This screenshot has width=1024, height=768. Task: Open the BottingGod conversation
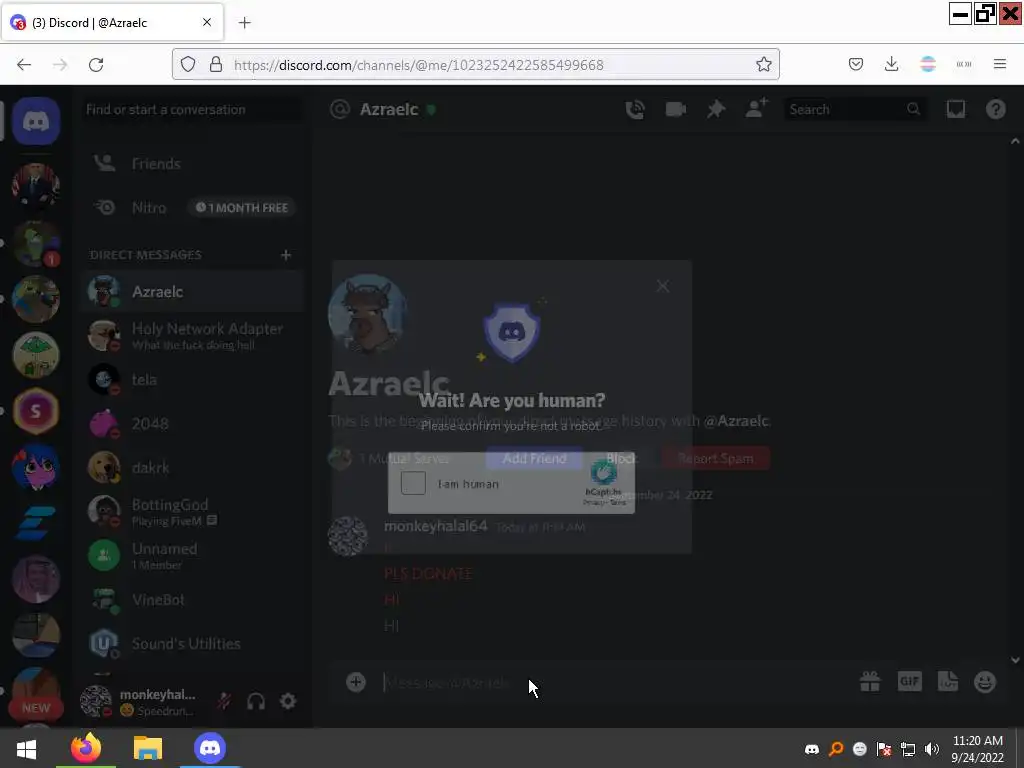coord(194,511)
